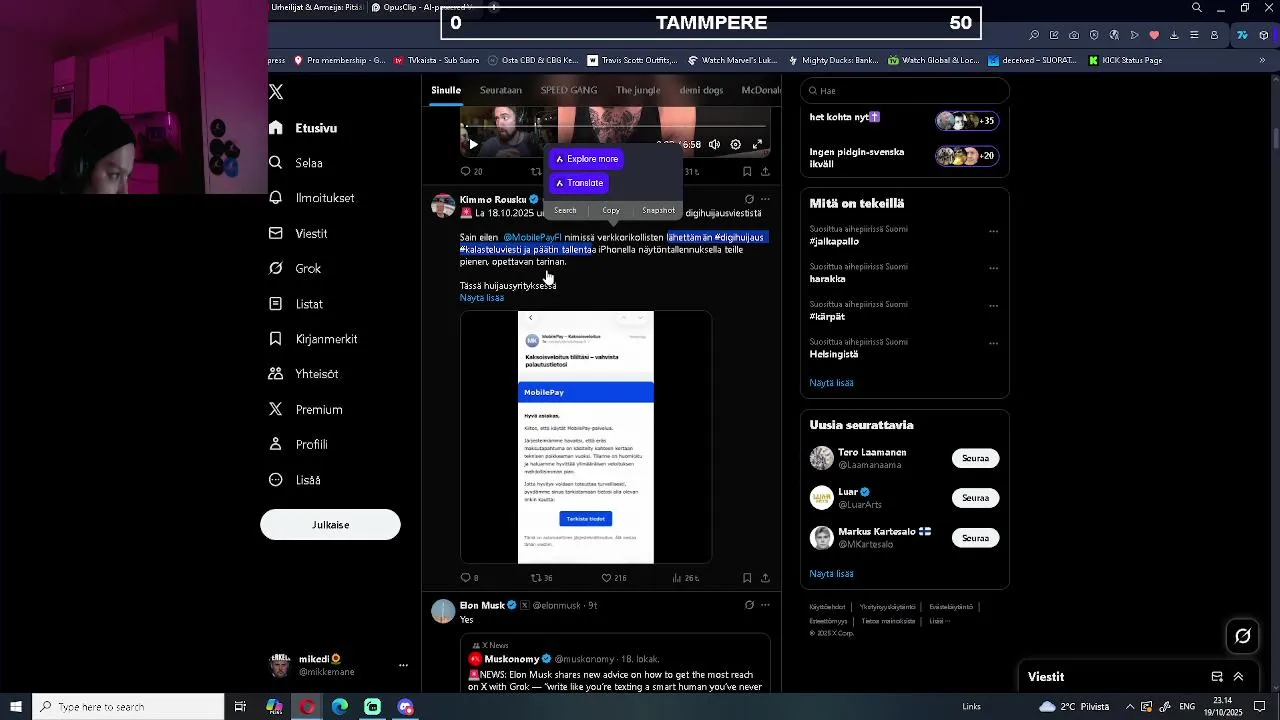The height and width of the screenshot is (720, 1280).
Task: Click the Hae search field
Action: pyautogui.click(x=906, y=91)
